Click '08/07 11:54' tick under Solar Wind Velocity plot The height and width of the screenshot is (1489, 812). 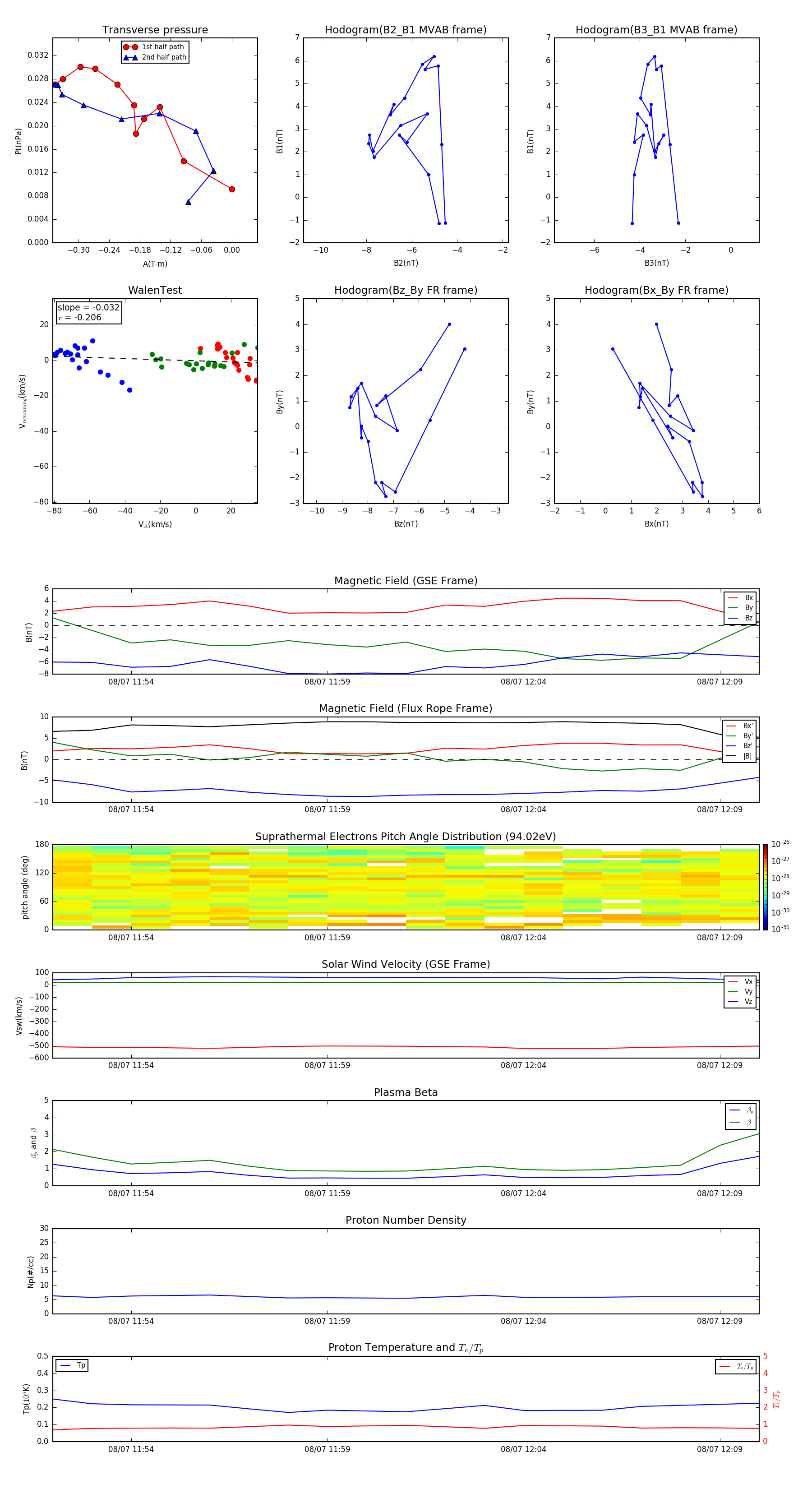tap(131, 1065)
